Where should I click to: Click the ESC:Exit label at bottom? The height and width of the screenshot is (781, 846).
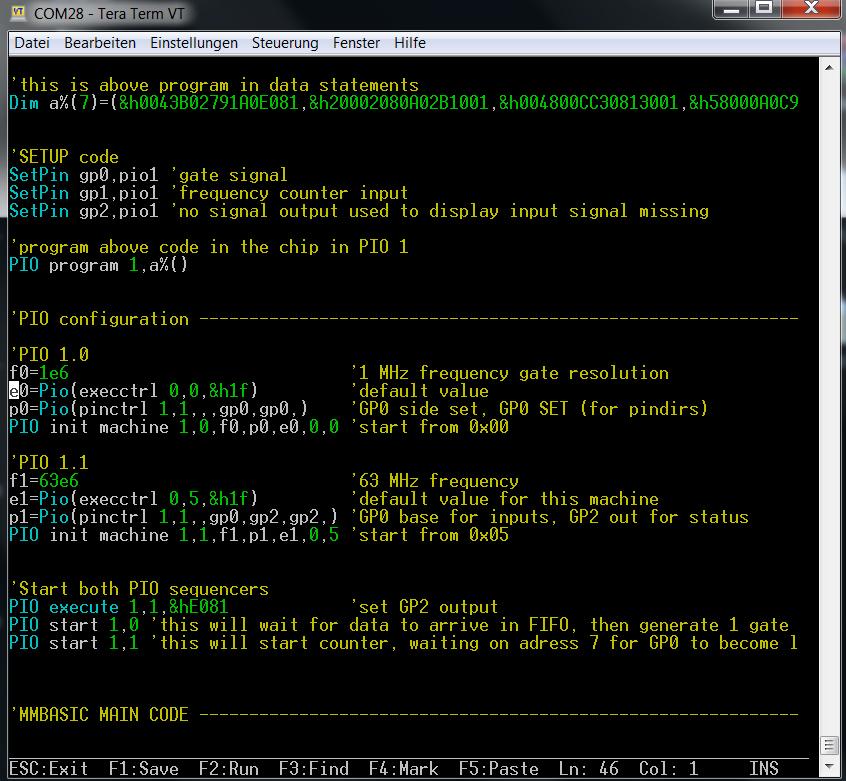click(49, 769)
